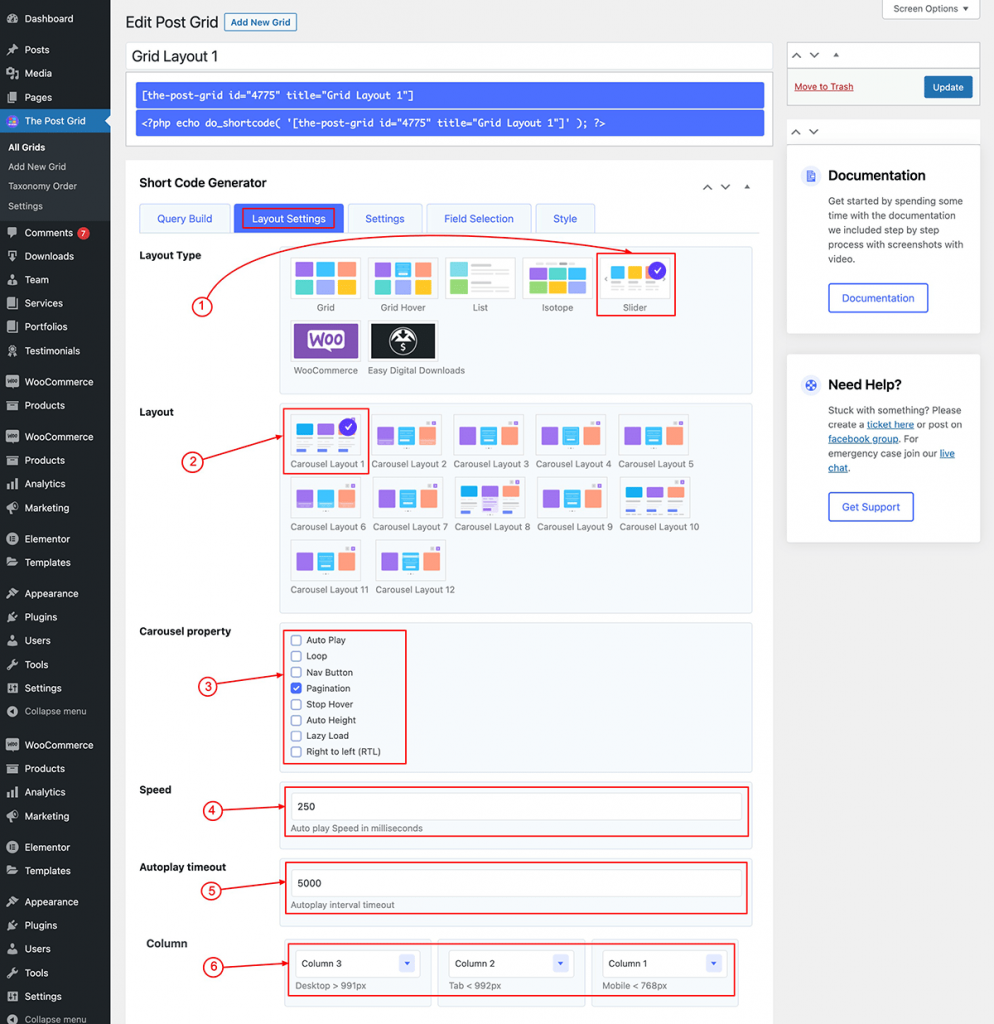The height and width of the screenshot is (1024, 994).
Task: Choose Carousel Layout 1 thumbnail
Action: click(x=325, y=435)
